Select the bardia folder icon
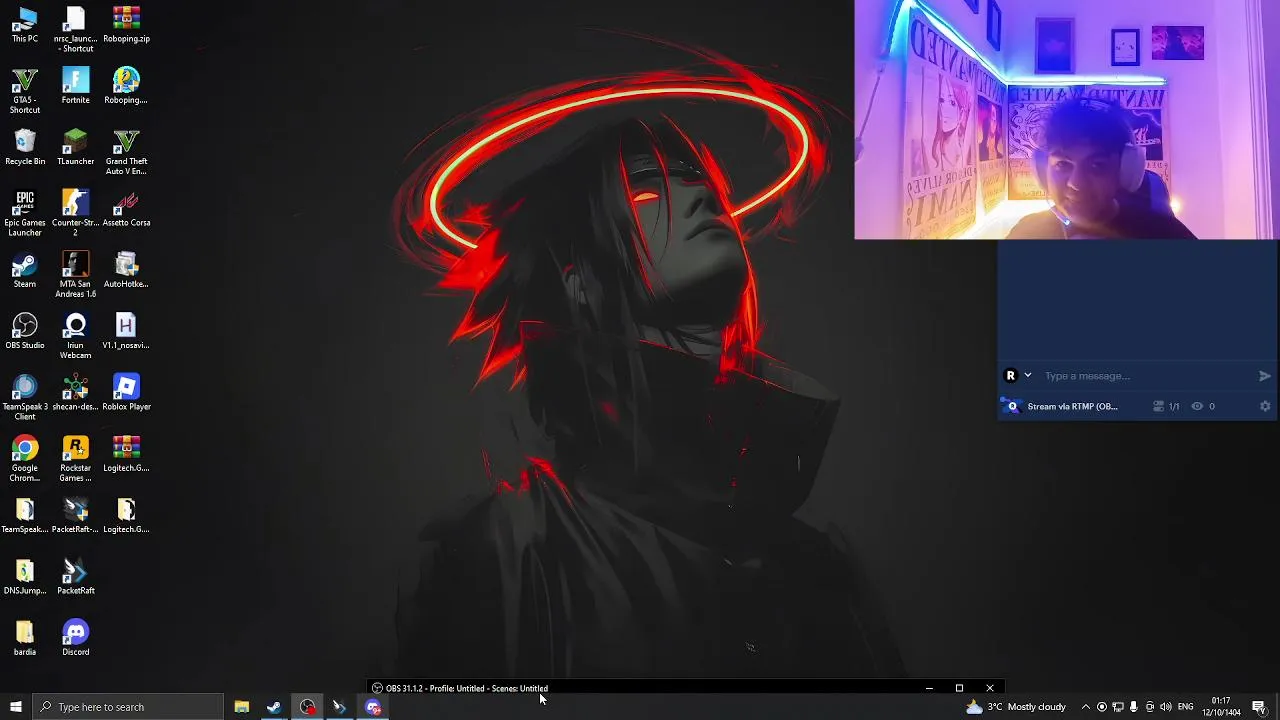The width and height of the screenshot is (1280, 720). [x=25, y=638]
